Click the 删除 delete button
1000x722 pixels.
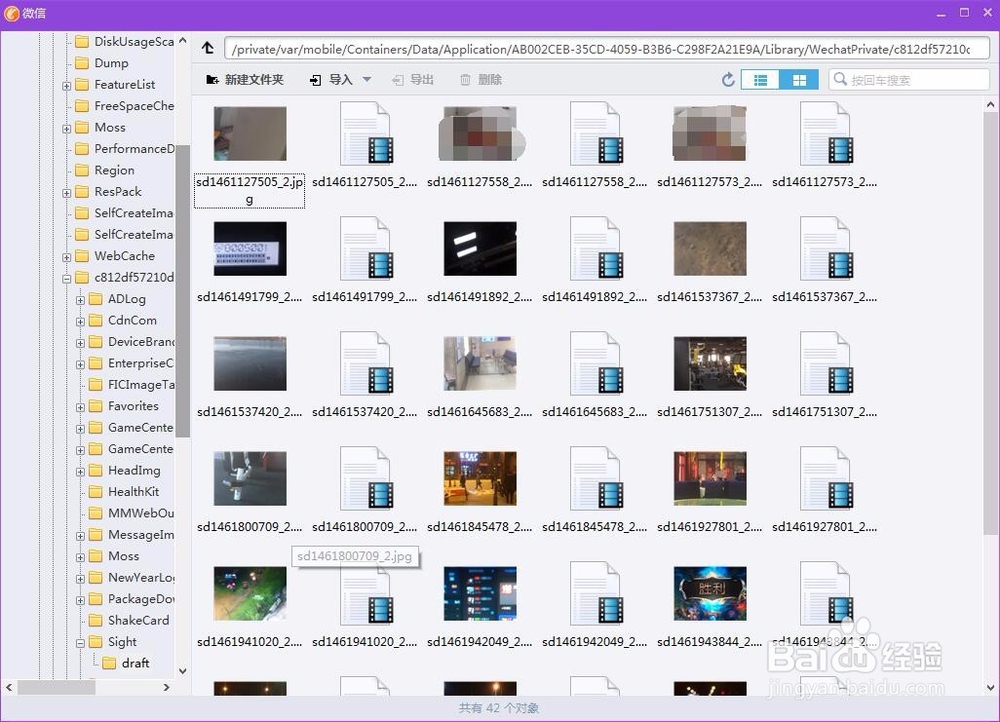click(x=482, y=80)
